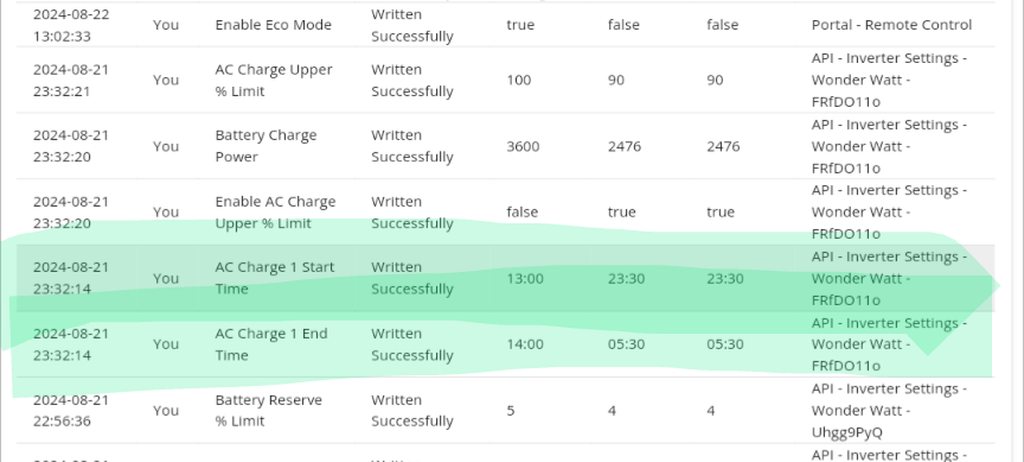
Task: Click the "Enable Eco Mode" setting cell
Action: pos(273,25)
